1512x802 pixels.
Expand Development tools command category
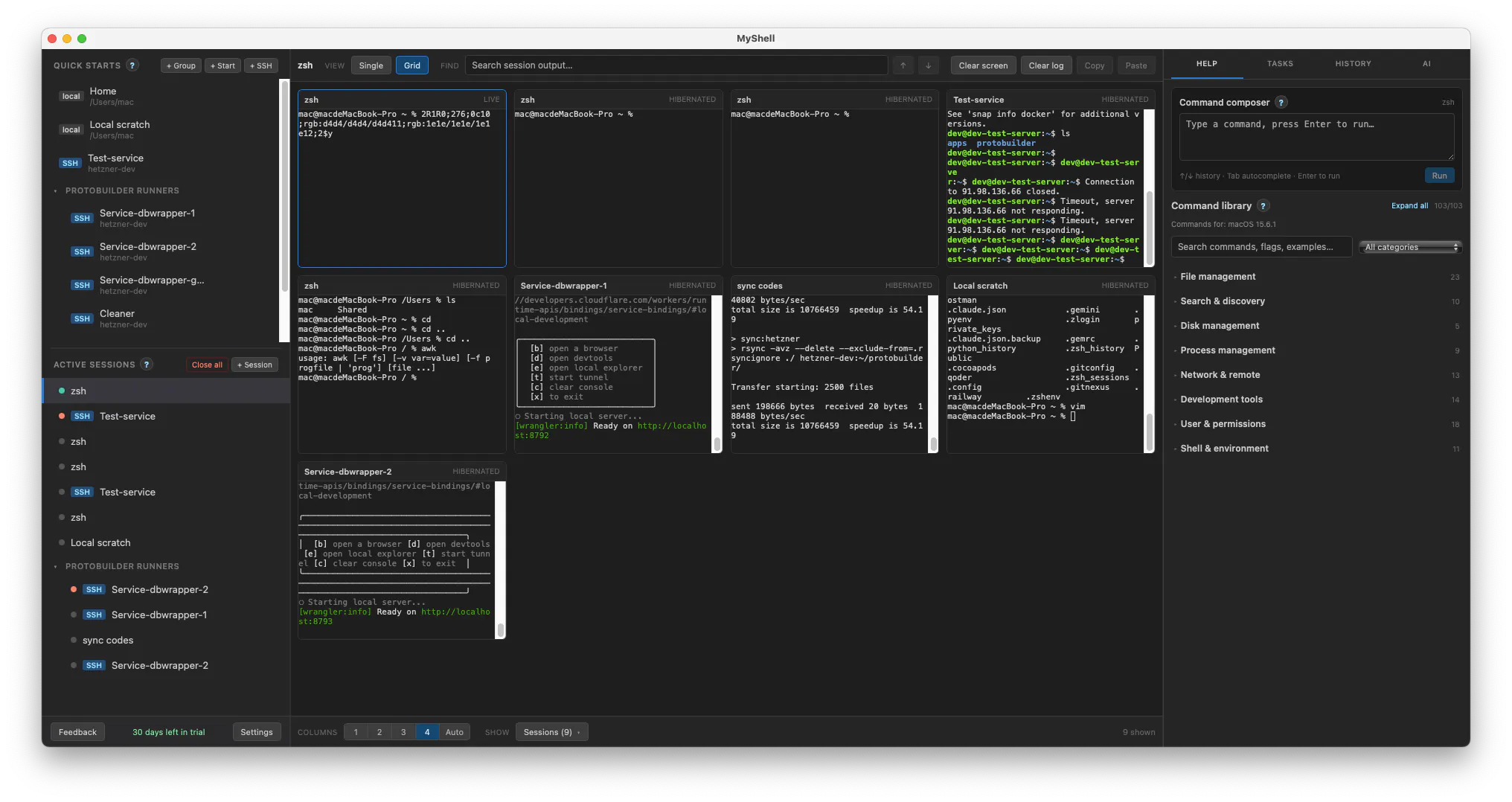[x=1316, y=400]
